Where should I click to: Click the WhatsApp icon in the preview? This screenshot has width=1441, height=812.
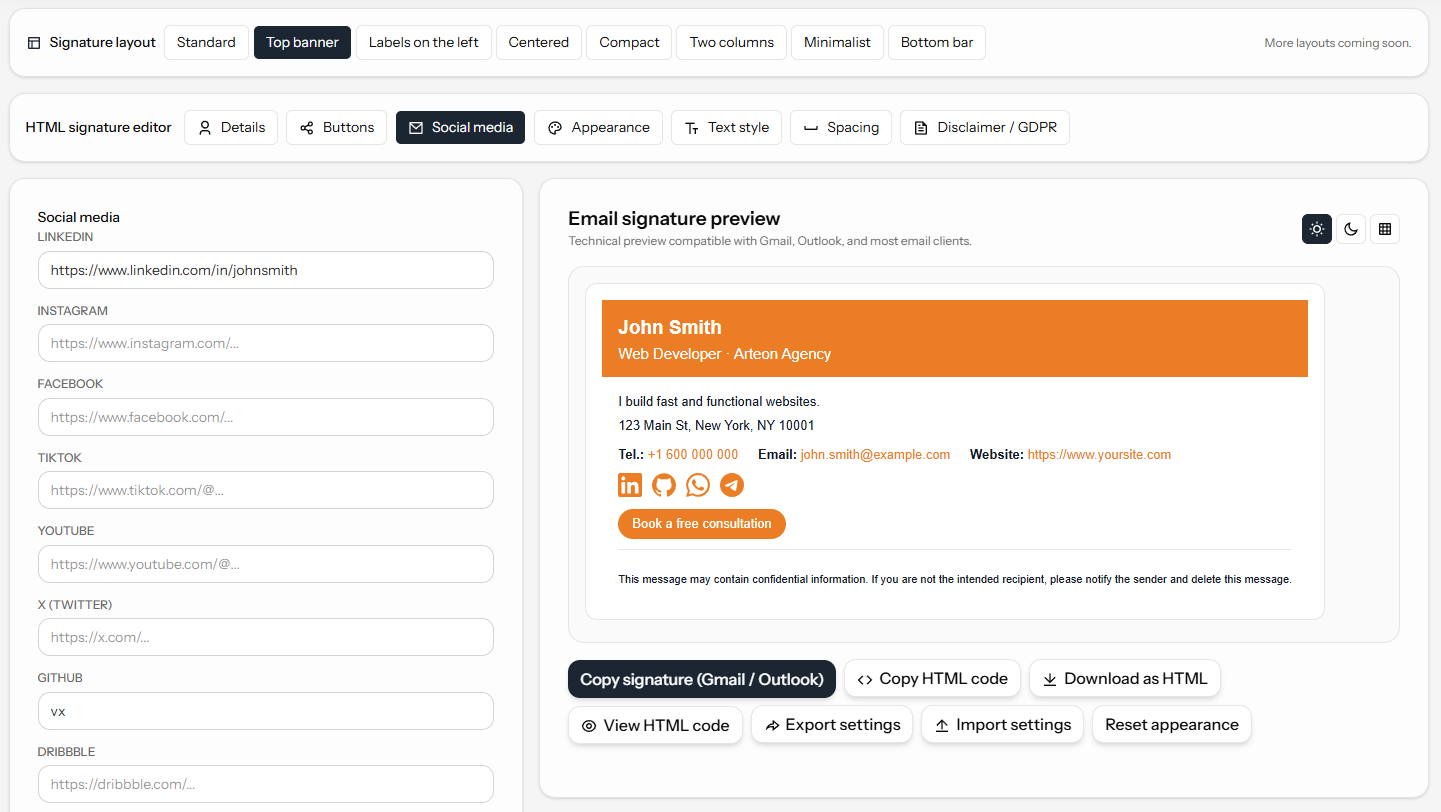click(x=697, y=485)
